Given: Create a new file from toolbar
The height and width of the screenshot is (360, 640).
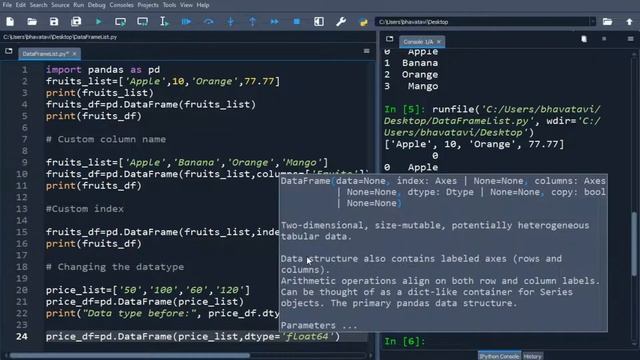Looking at the screenshot, I should coord(10,22).
